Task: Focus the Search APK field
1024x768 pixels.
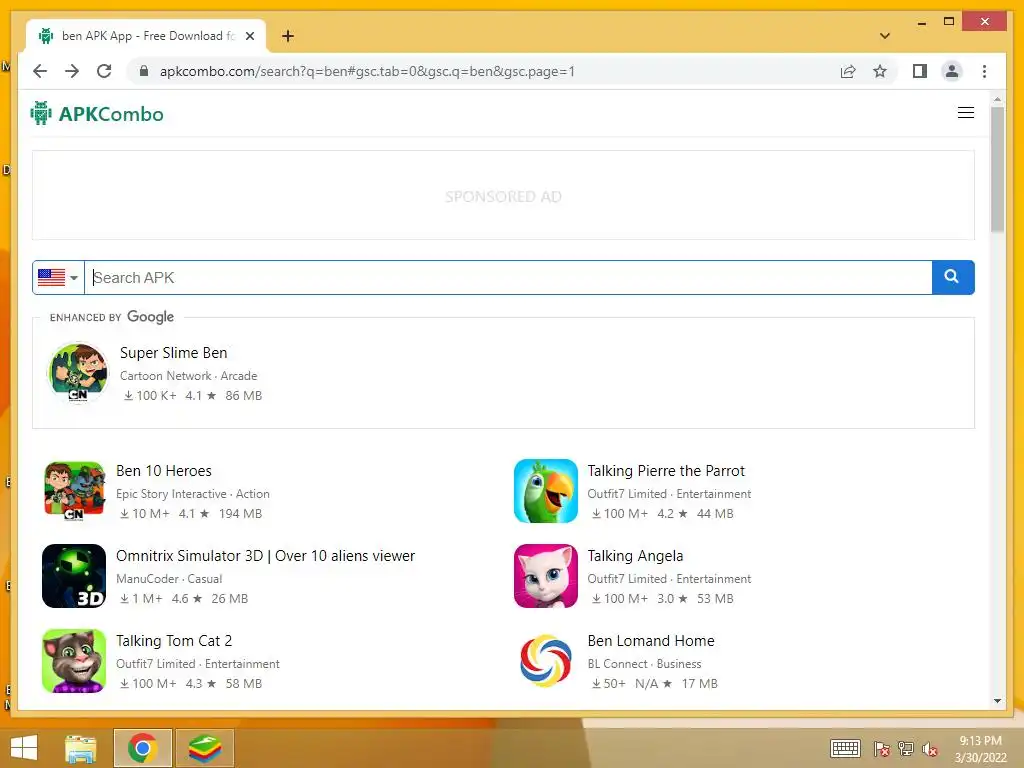Action: click(508, 278)
